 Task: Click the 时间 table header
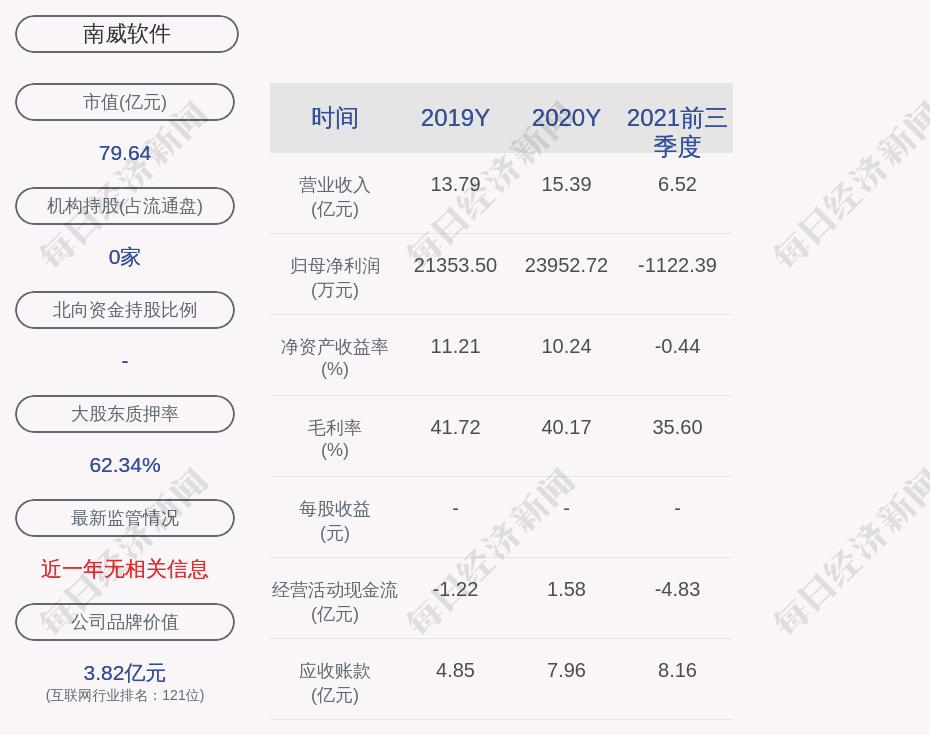(x=335, y=117)
